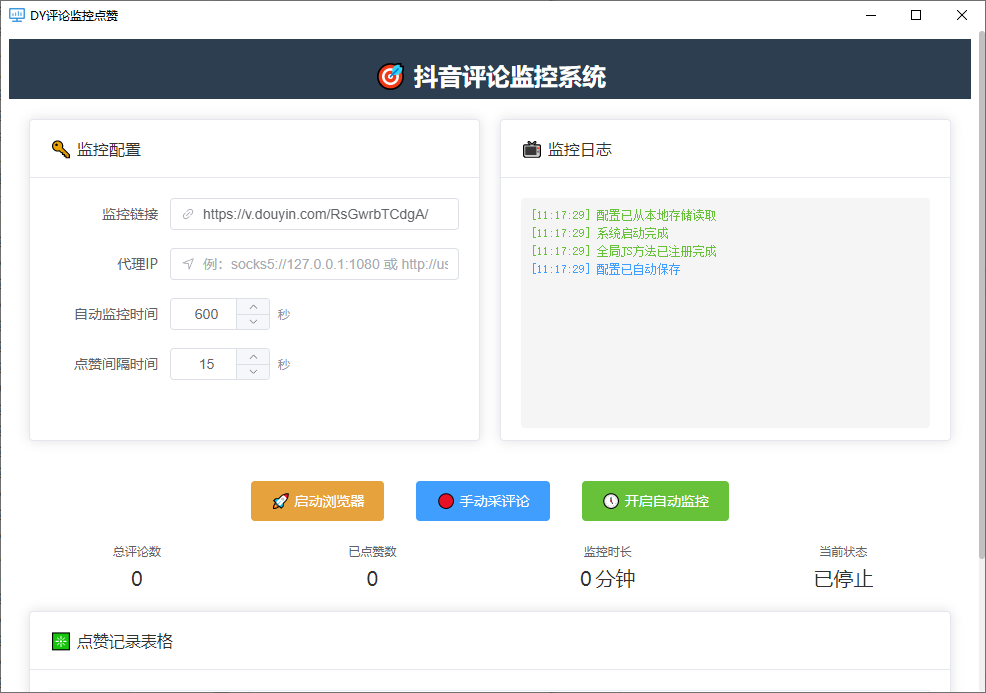Click the arrow icon in 代理IP field
Image resolution: width=986 pixels, height=693 pixels.
point(187,264)
